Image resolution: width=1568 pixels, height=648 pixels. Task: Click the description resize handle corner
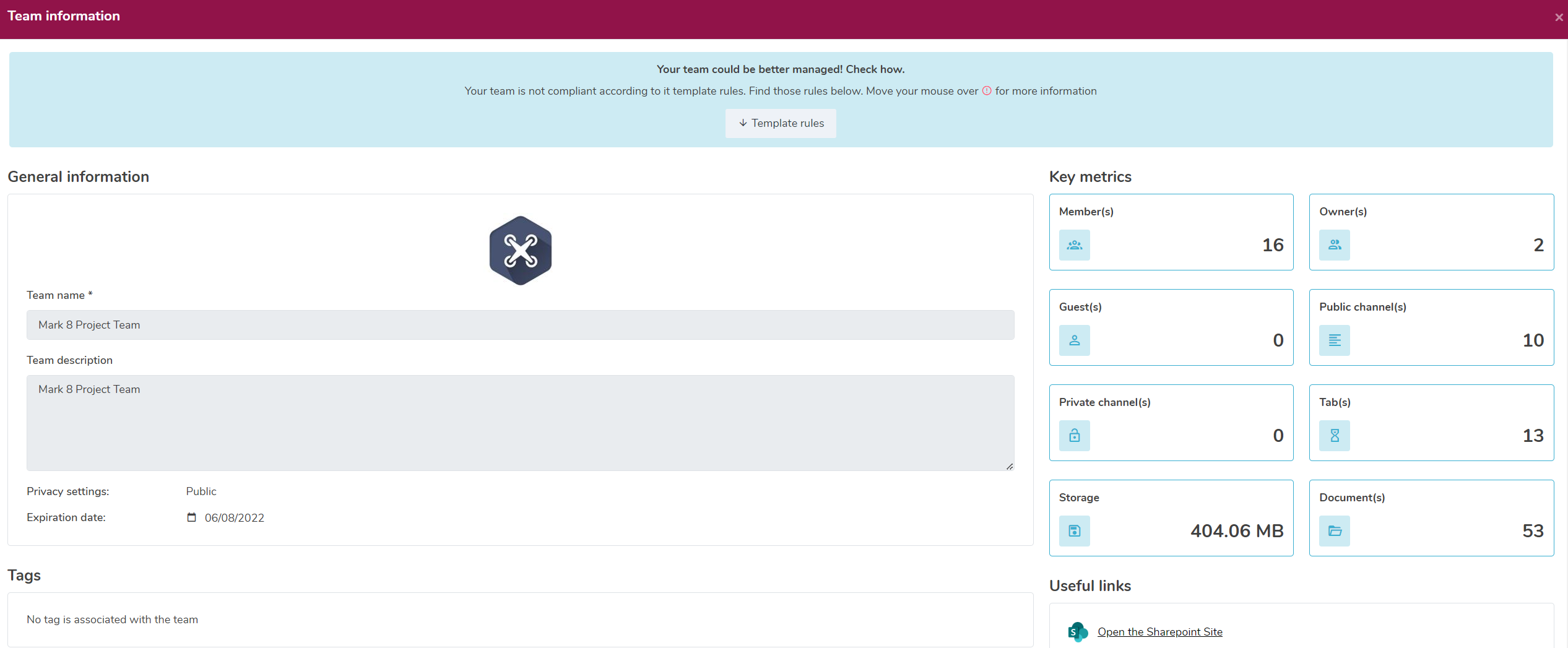[1009, 467]
